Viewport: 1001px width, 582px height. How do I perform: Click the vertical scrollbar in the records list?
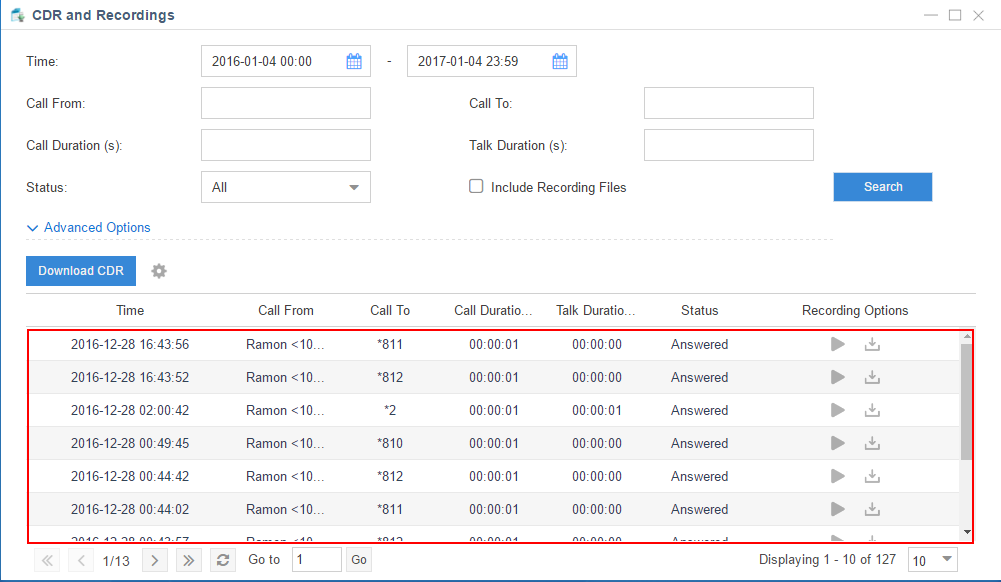965,400
